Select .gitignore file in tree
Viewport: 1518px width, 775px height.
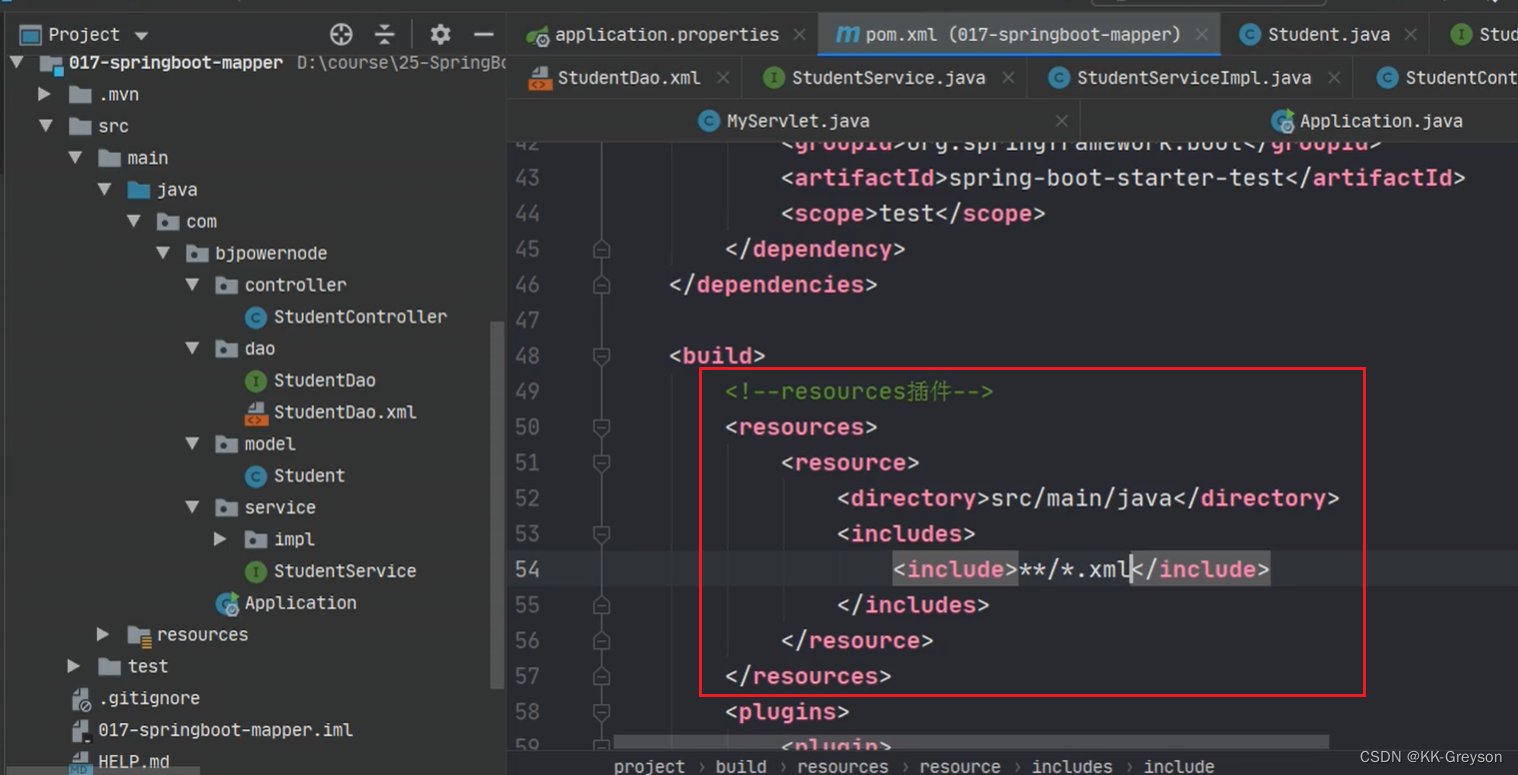tap(149, 698)
